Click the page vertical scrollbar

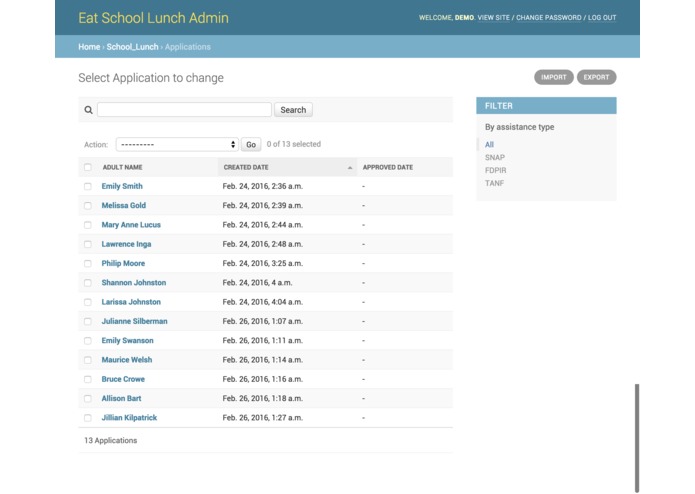637,438
